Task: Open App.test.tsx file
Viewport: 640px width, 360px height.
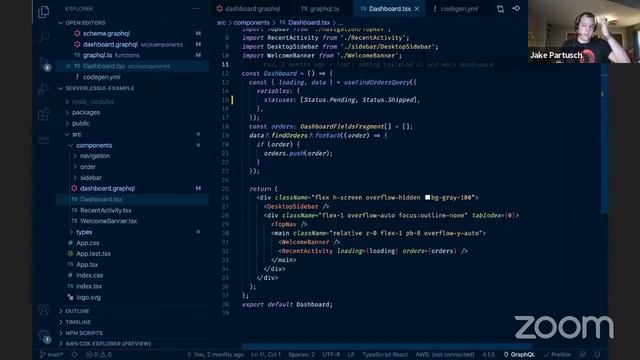Action: tap(93, 254)
